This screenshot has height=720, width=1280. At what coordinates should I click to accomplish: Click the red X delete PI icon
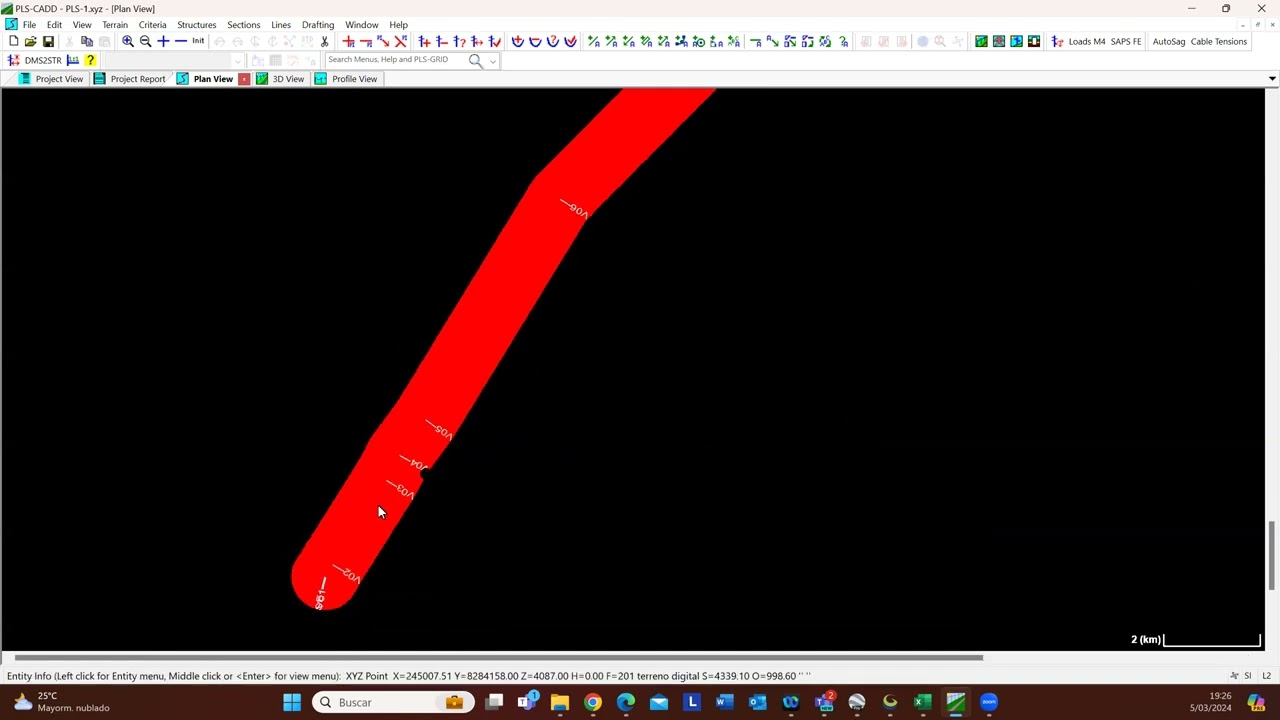401,41
